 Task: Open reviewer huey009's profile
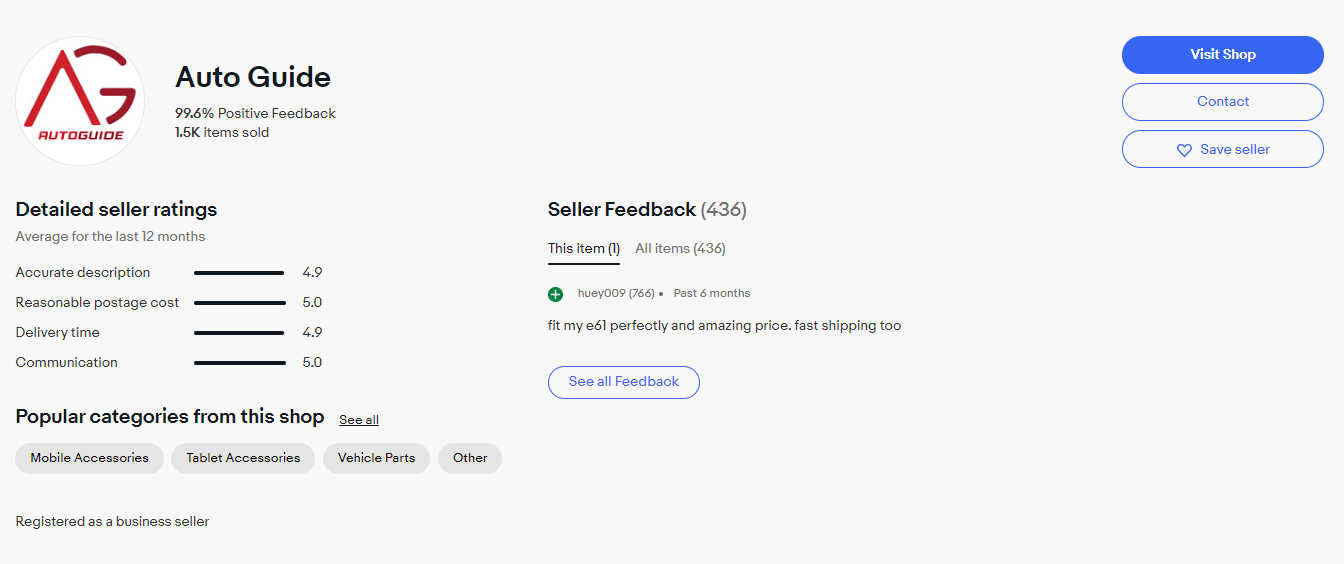[601, 294]
